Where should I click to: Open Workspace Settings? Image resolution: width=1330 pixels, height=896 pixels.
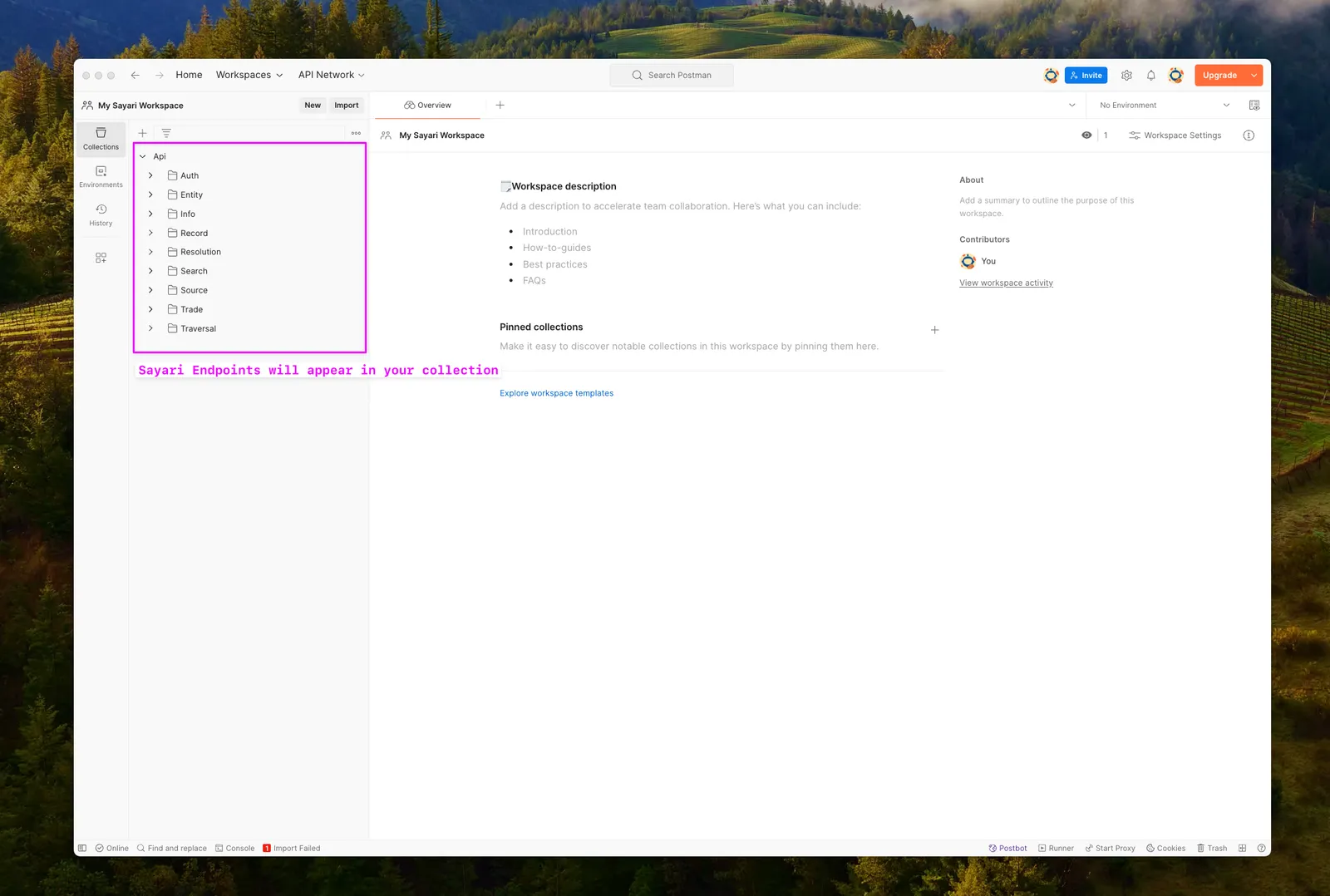[x=1175, y=135]
